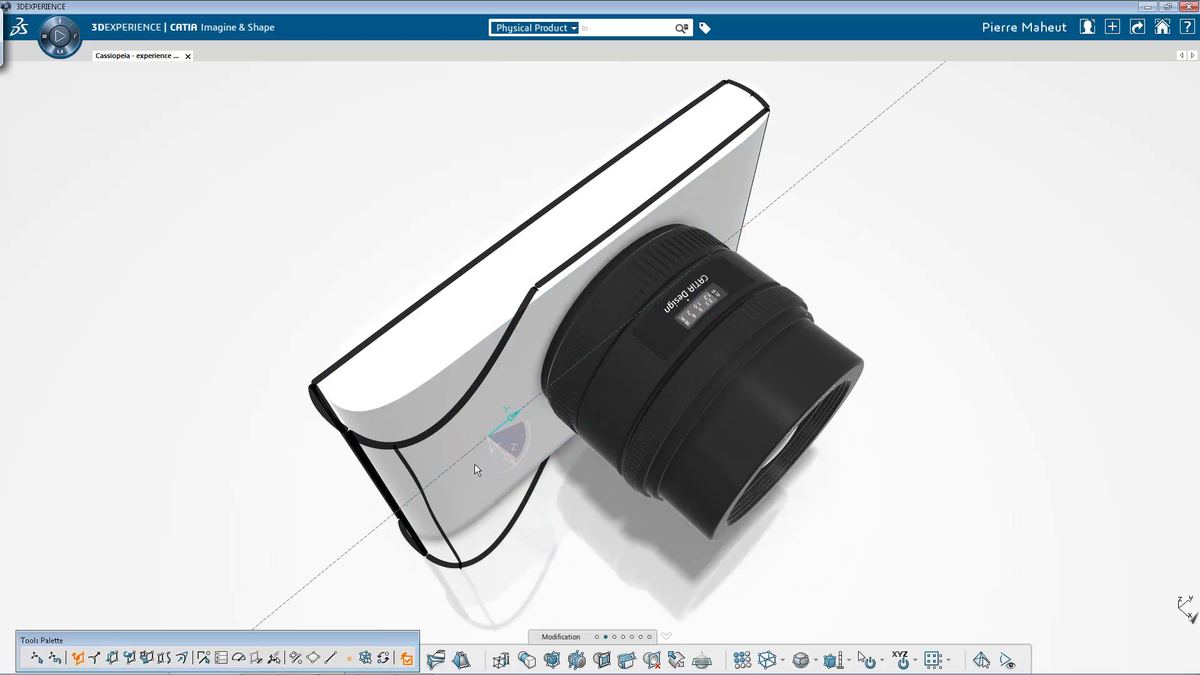Open the Pierre Maheut user name
1200x675 pixels.
(x=1024, y=27)
